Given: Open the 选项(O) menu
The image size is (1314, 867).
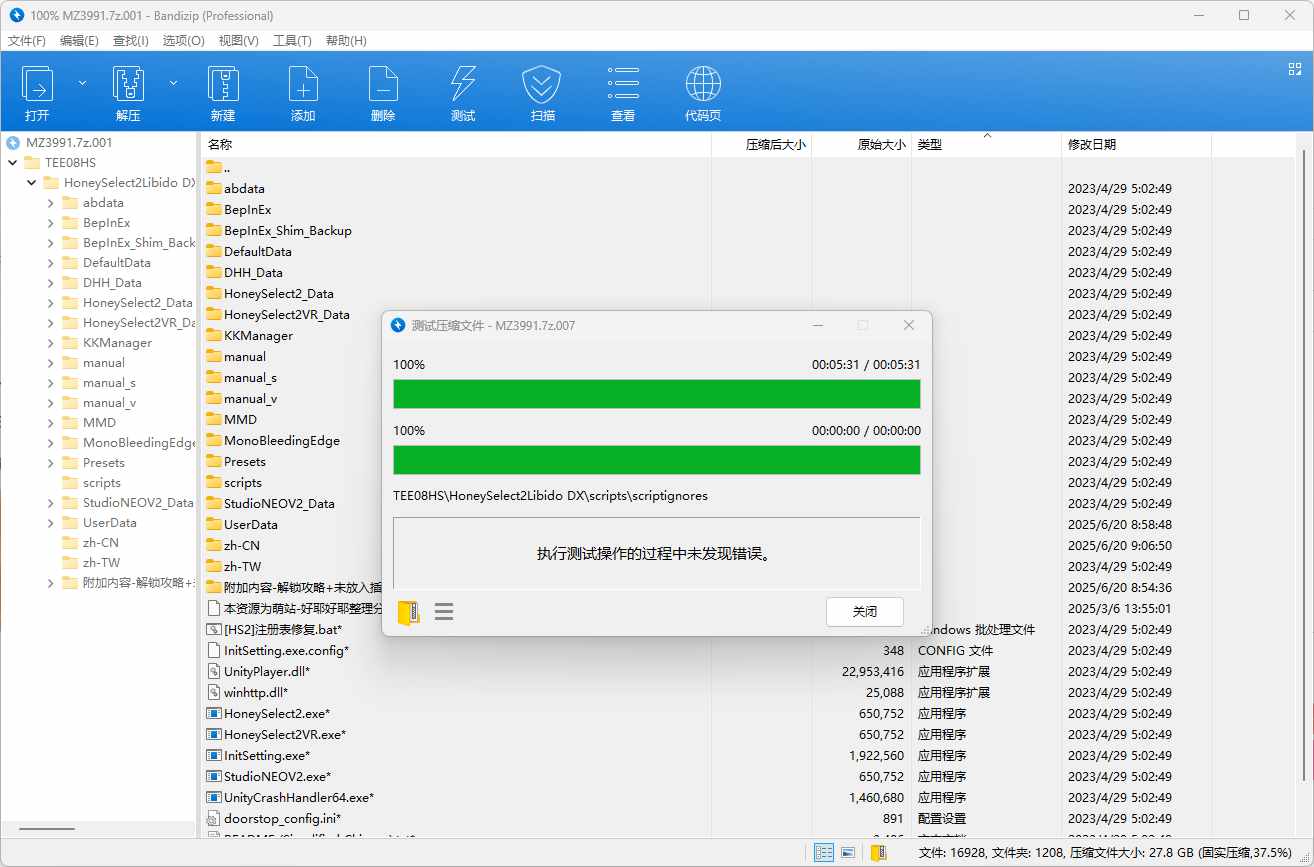Looking at the screenshot, I should click(183, 41).
